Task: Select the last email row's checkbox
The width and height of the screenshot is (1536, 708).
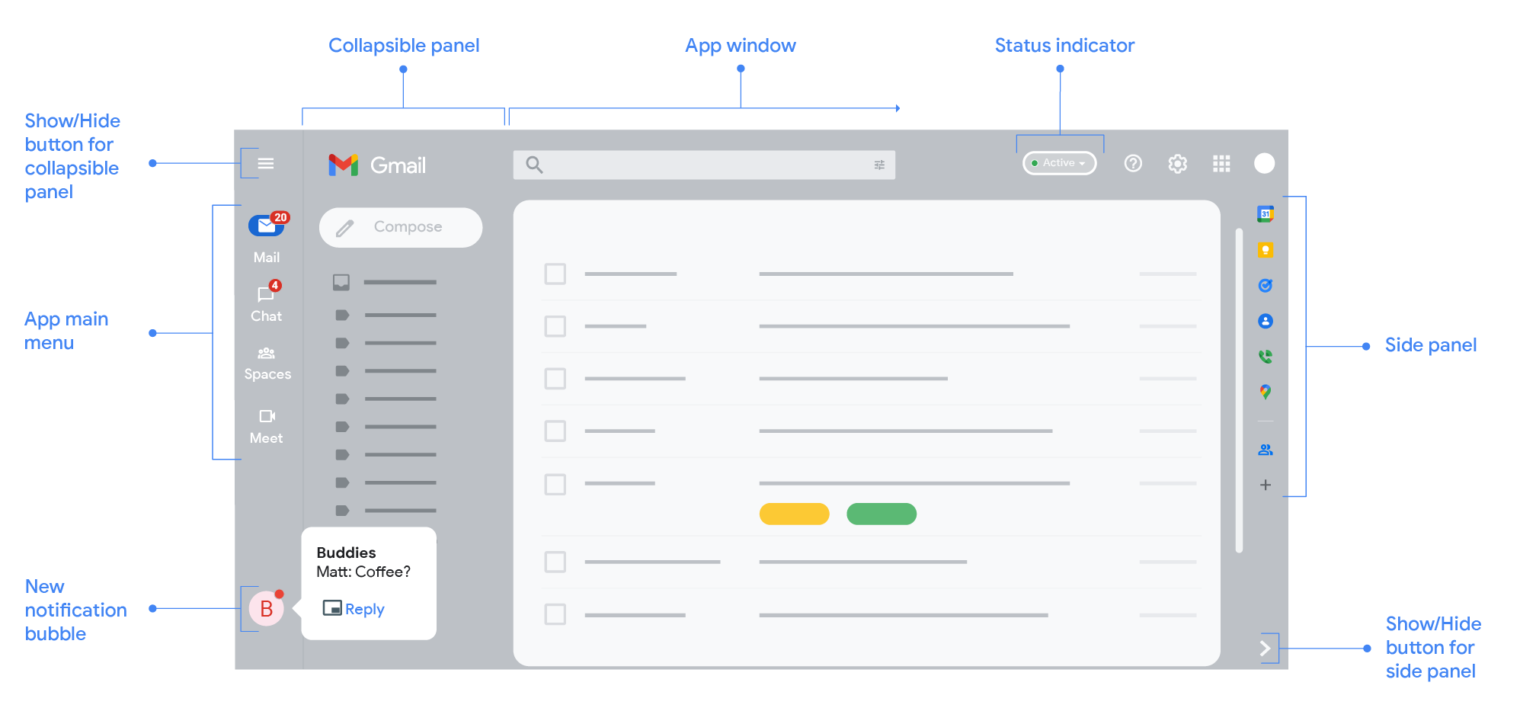Action: coord(555,615)
